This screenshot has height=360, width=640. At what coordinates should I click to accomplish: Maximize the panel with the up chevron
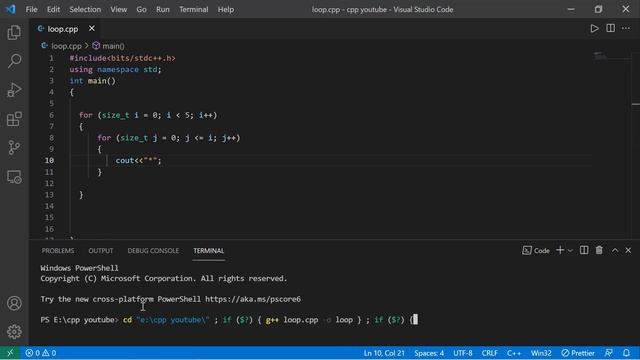click(x=615, y=250)
